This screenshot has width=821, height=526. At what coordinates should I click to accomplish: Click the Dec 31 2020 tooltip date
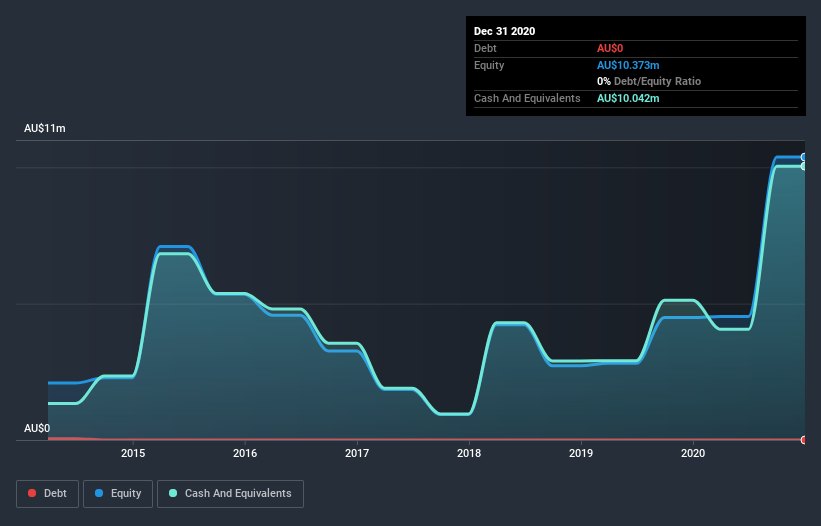point(504,31)
